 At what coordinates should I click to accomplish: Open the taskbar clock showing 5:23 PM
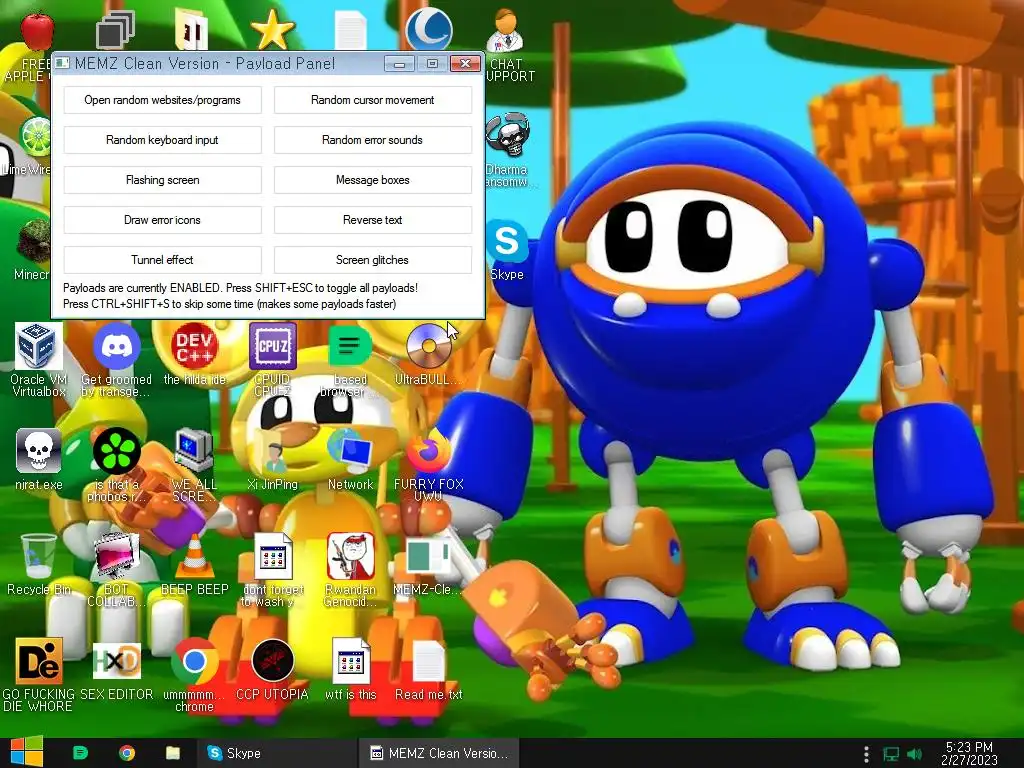tap(969, 753)
